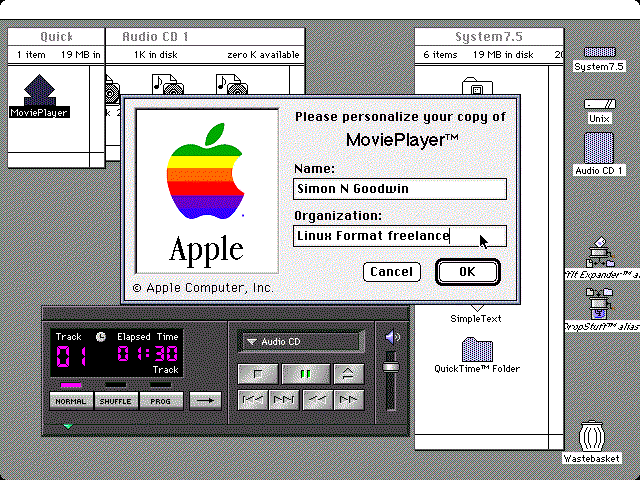Toggle the repeat arrow button
This screenshot has width=640, height=480.
click(x=205, y=401)
